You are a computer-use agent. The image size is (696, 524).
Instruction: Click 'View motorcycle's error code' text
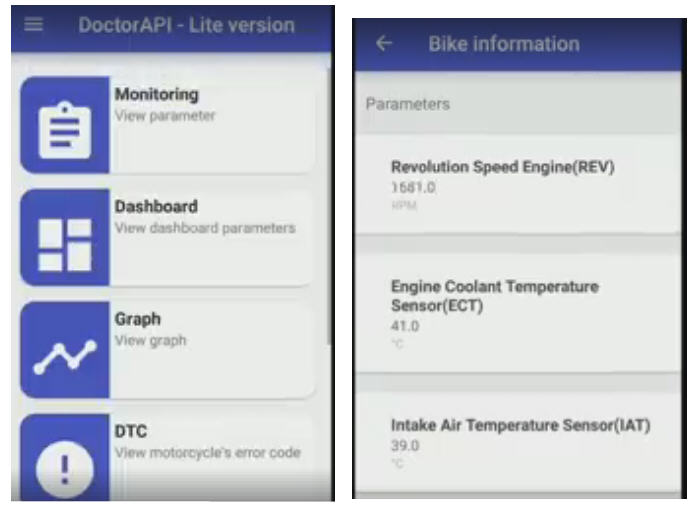207,453
